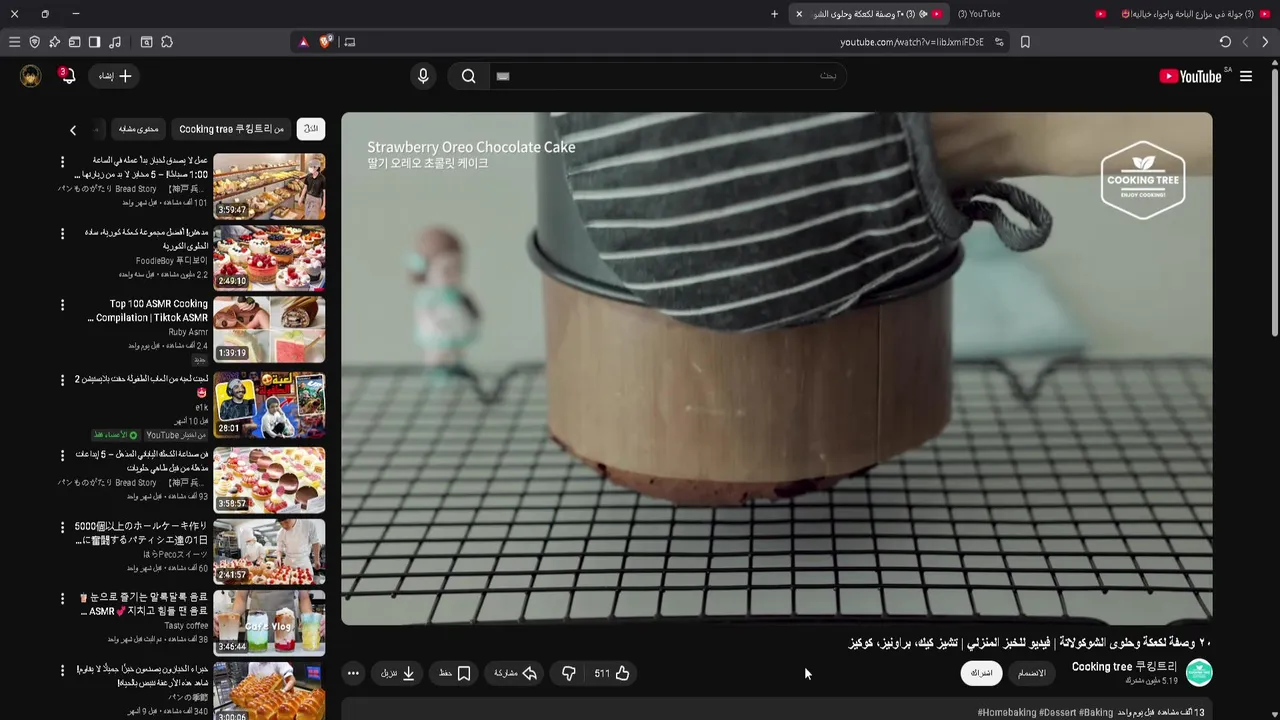
Task: Dislike the video with thumbs down
Action: [568, 673]
